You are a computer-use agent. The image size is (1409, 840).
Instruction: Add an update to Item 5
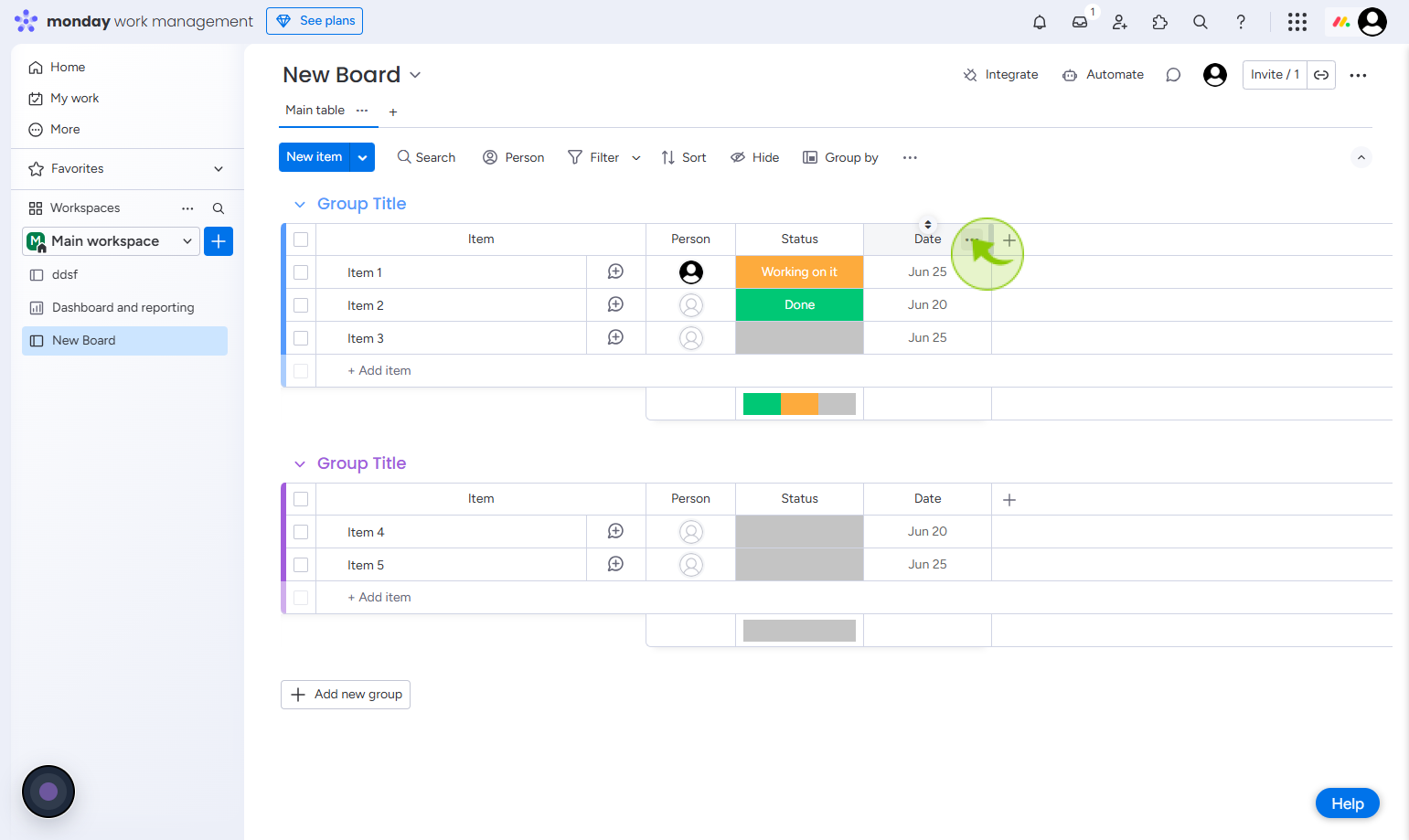pyautogui.click(x=616, y=564)
